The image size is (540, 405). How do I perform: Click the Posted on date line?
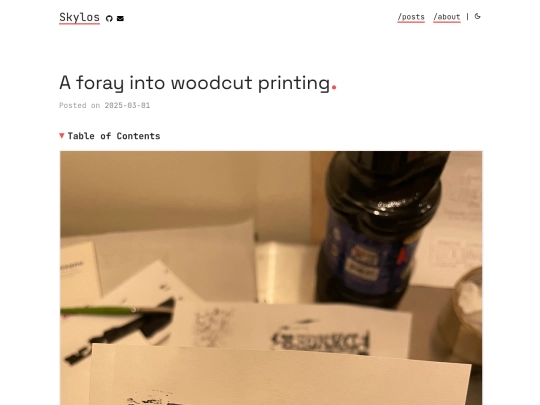click(105, 105)
